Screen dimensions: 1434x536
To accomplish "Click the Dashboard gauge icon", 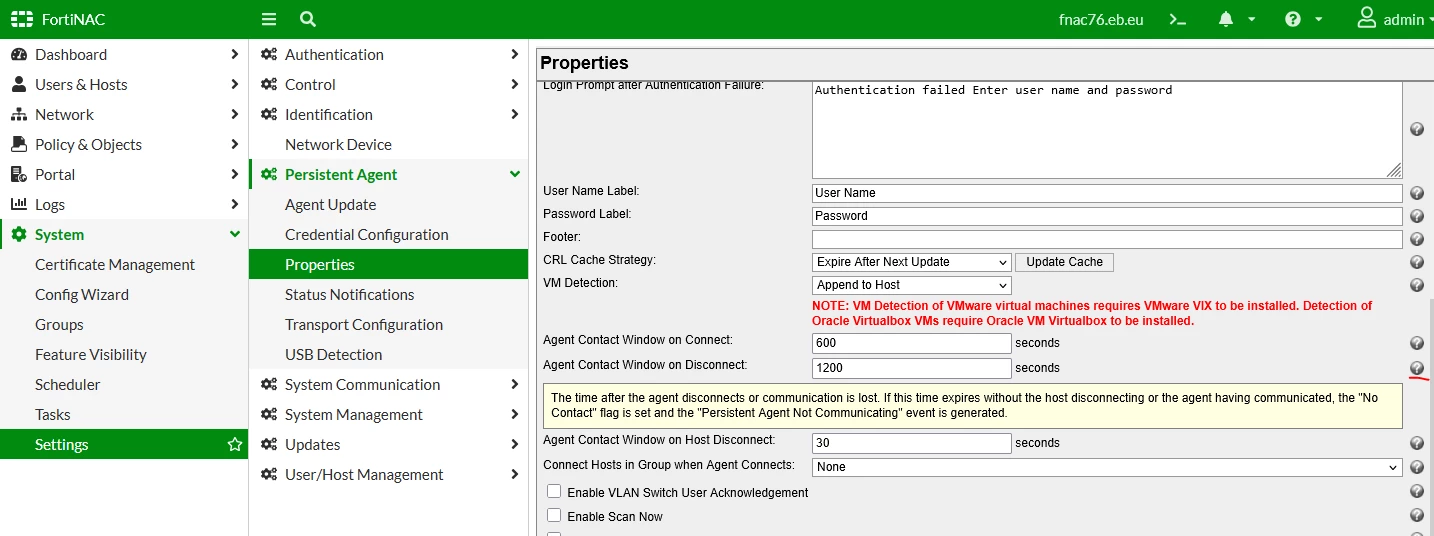I will coord(19,54).
